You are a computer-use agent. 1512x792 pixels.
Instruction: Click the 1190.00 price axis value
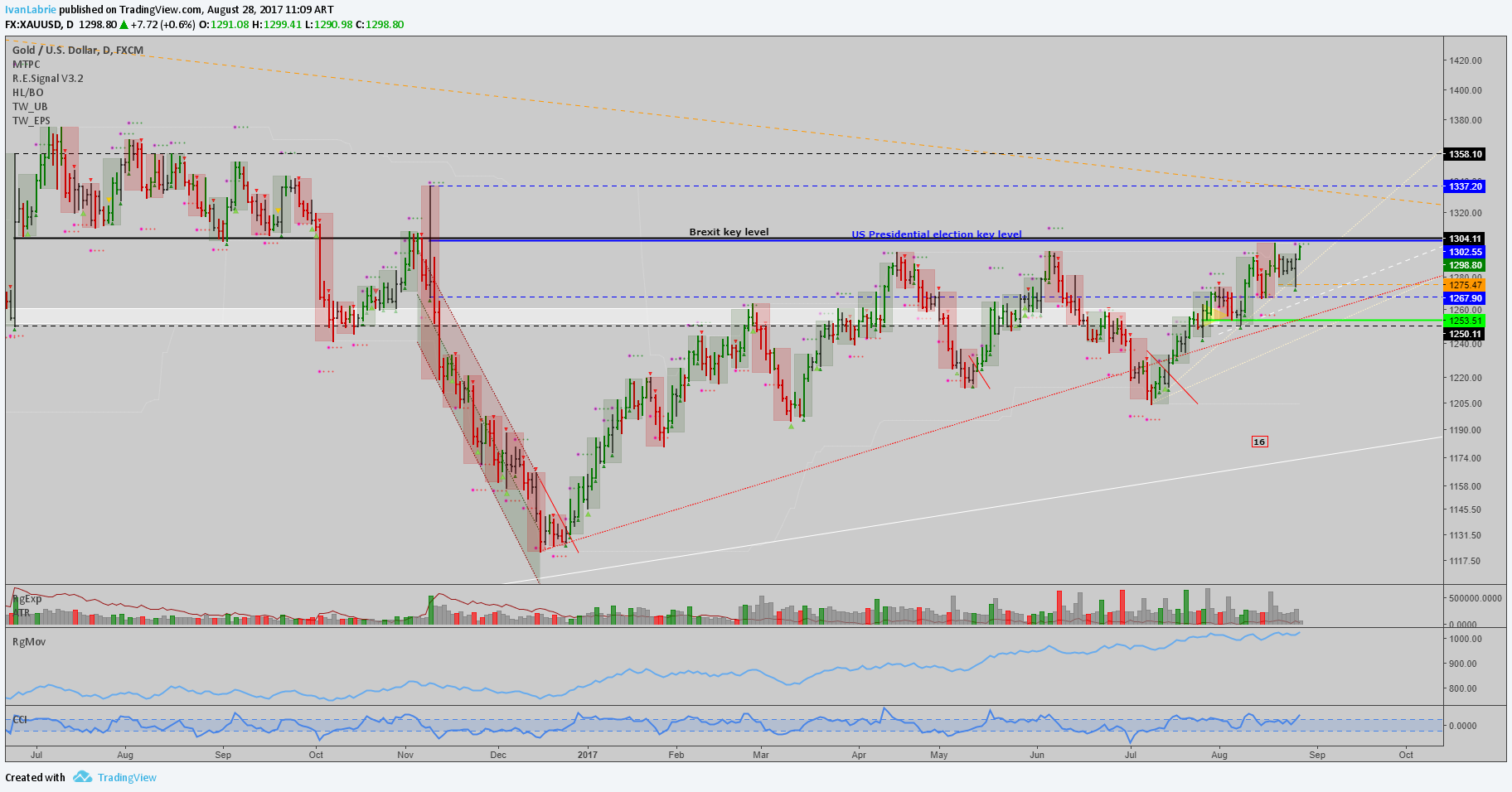point(1466,430)
